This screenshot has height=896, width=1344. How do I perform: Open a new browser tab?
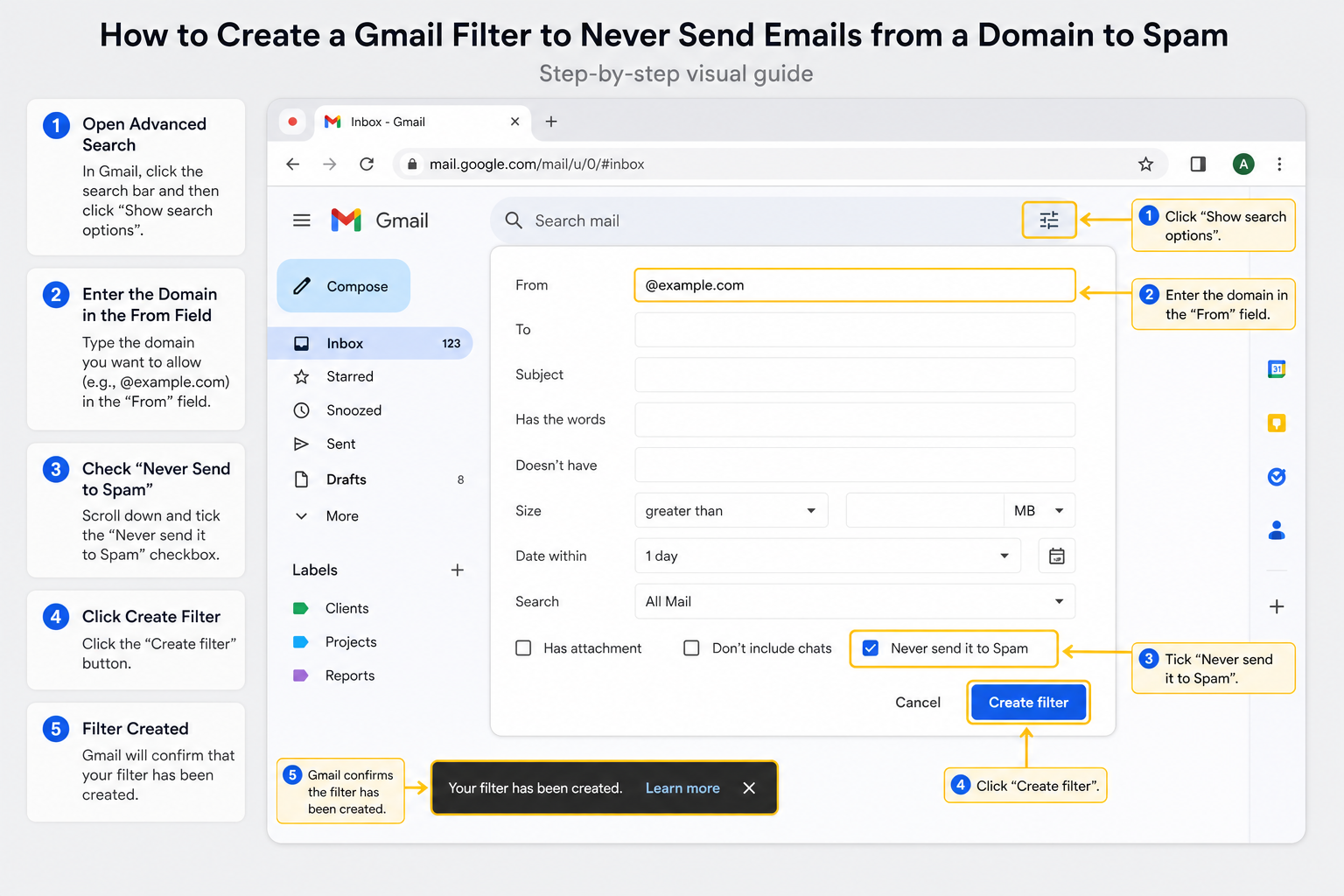(551, 122)
